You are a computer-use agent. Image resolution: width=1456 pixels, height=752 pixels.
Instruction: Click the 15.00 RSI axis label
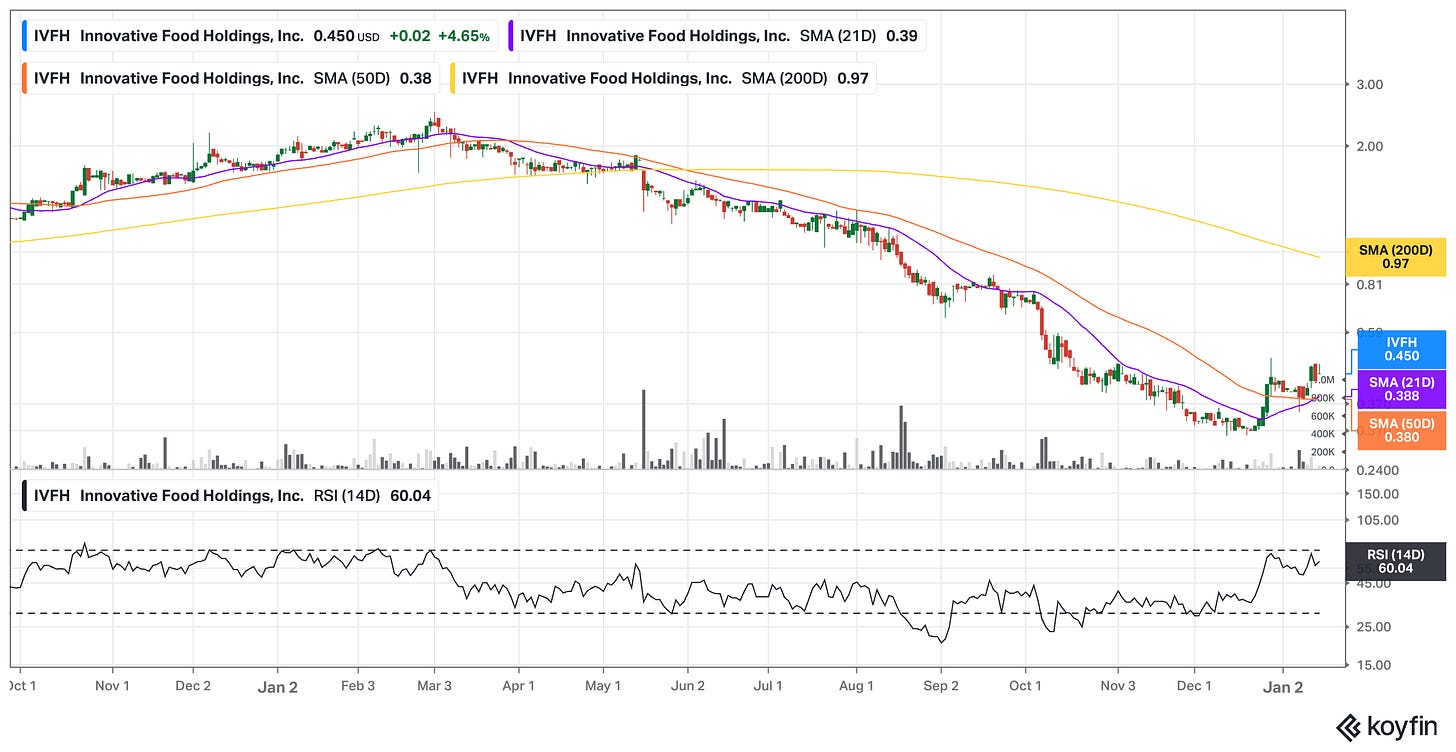pos(1372,665)
